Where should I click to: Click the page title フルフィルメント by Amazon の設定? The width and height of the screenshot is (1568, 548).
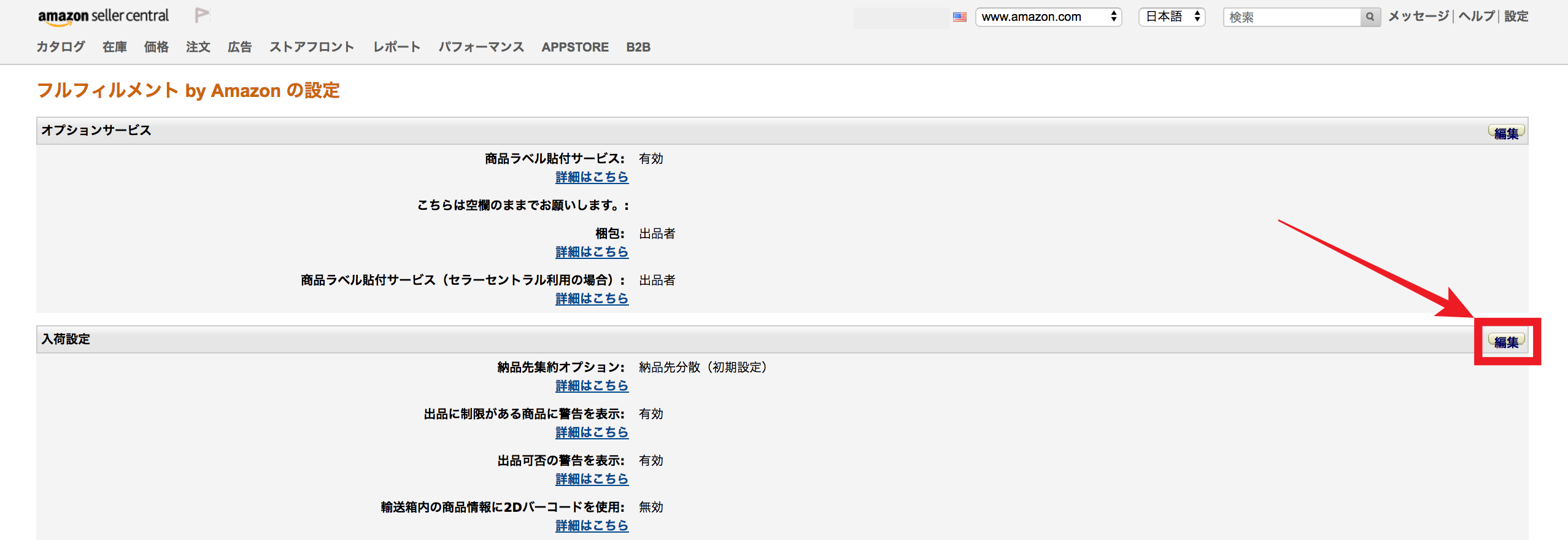(x=188, y=91)
